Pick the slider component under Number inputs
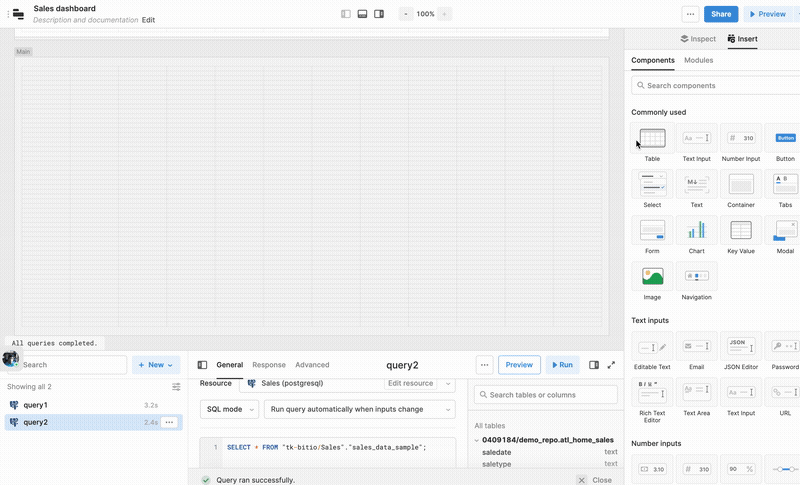This screenshot has width=800, height=485. pos(785,469)
